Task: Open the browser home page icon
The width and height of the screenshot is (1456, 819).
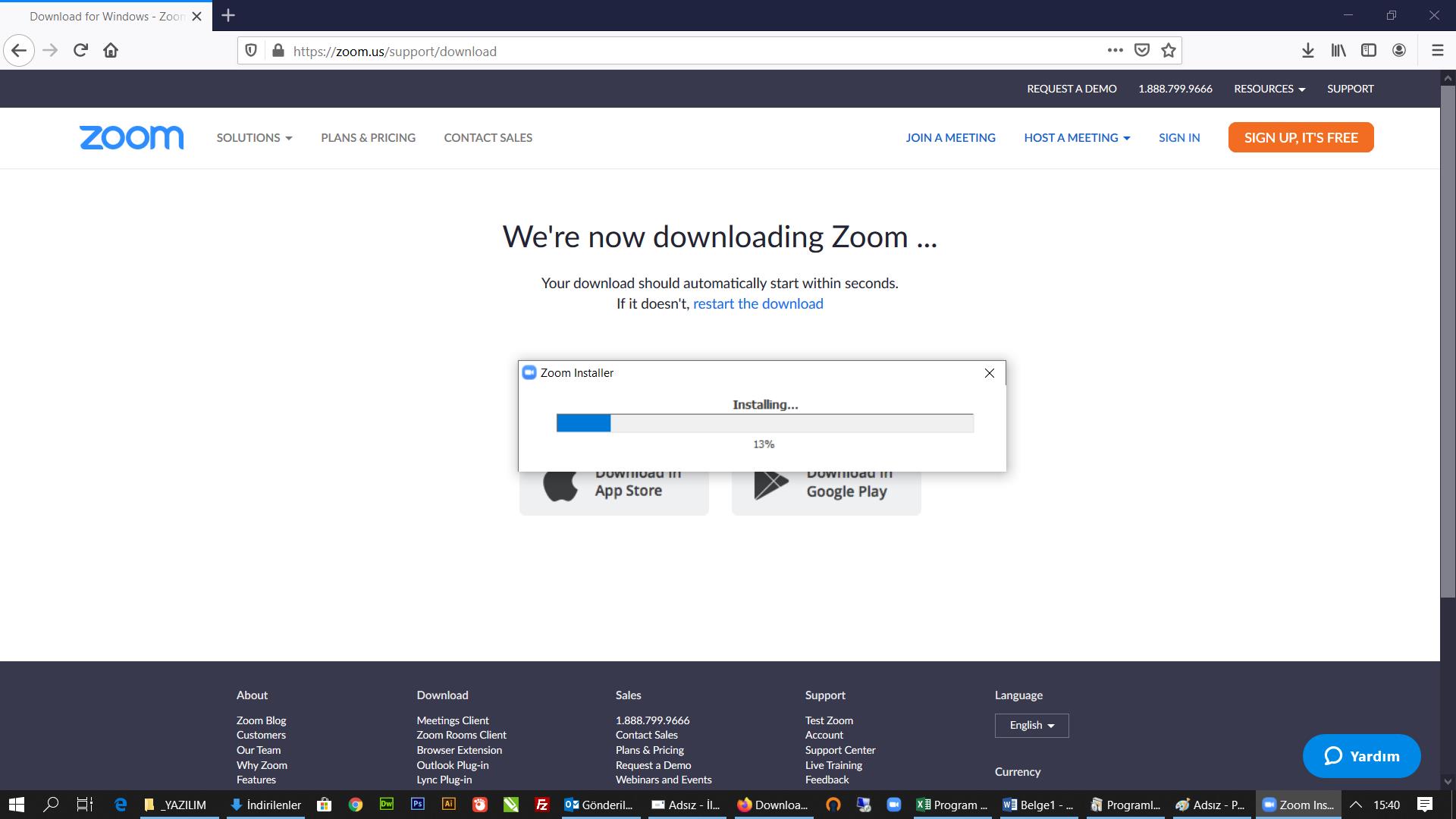Action: [111, 51]
